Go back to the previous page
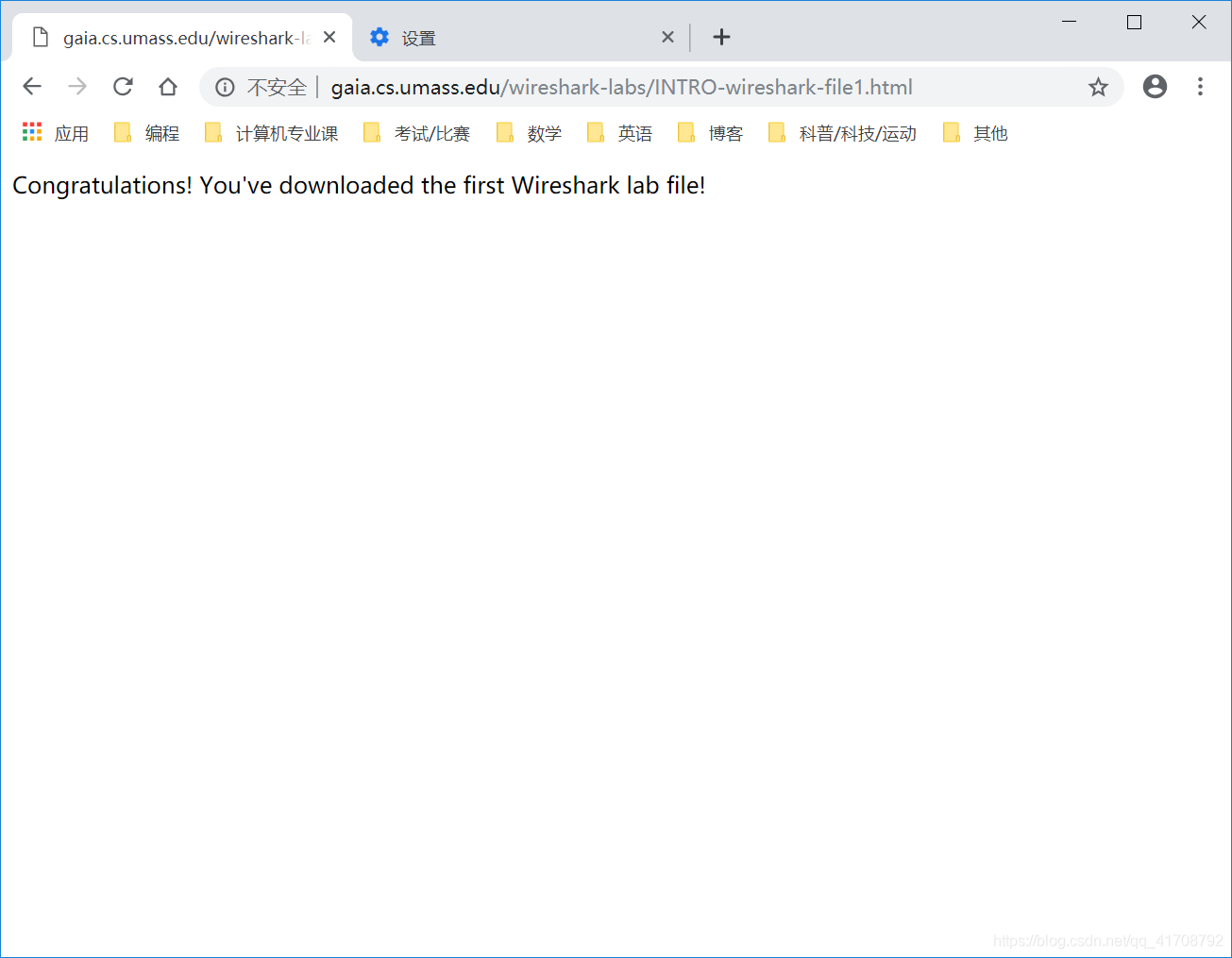Screen dimensions: 1232x958 pos(32,87)
